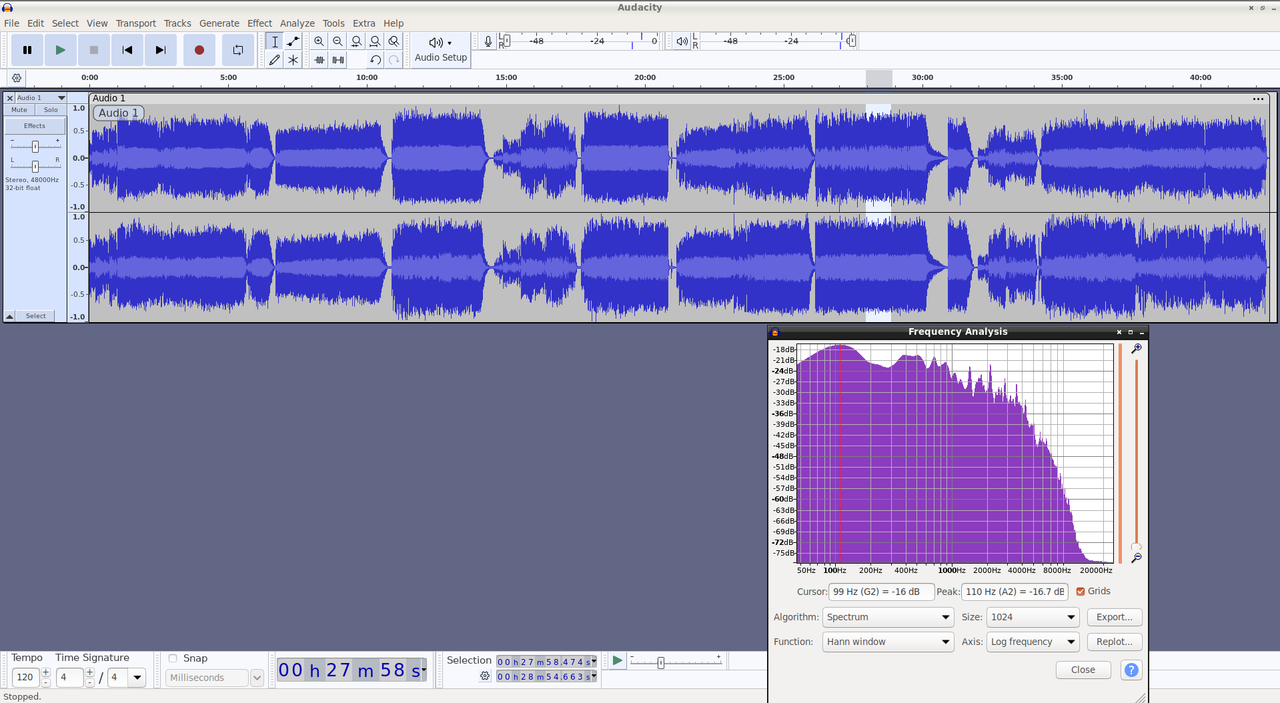Click the blue help question mark icon
Viewport: 1280px width, 703px height.
pos(1131,670)
